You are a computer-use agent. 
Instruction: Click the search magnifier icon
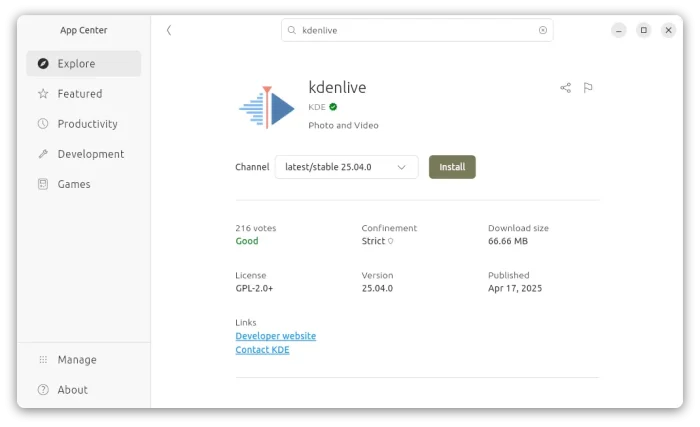(x=292, y=30)
